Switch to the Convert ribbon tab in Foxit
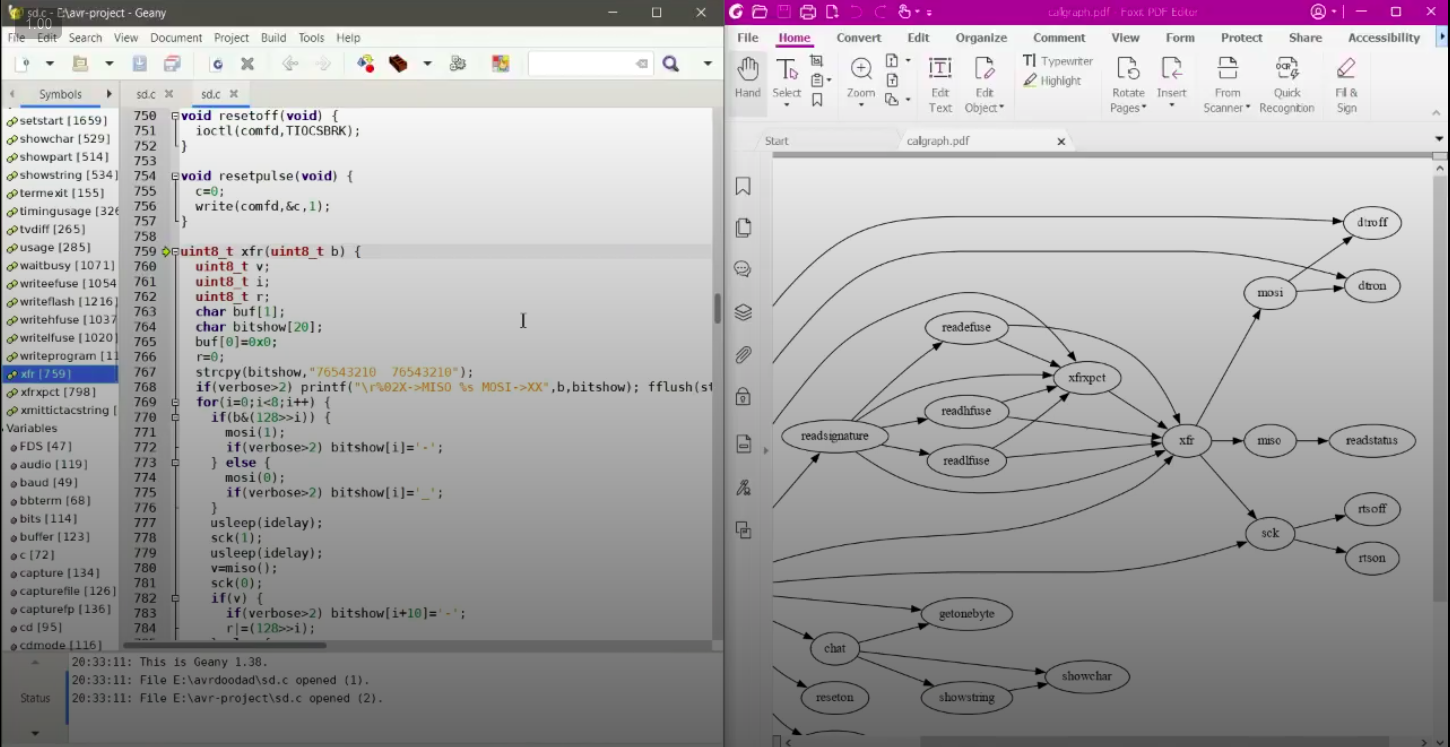This screenshot has height=747, width=1450. click(858, 38)
